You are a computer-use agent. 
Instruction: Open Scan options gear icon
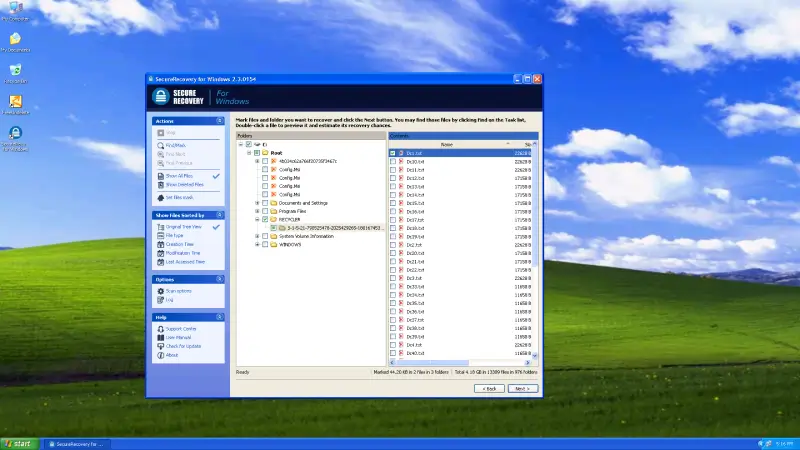point(161,291)
